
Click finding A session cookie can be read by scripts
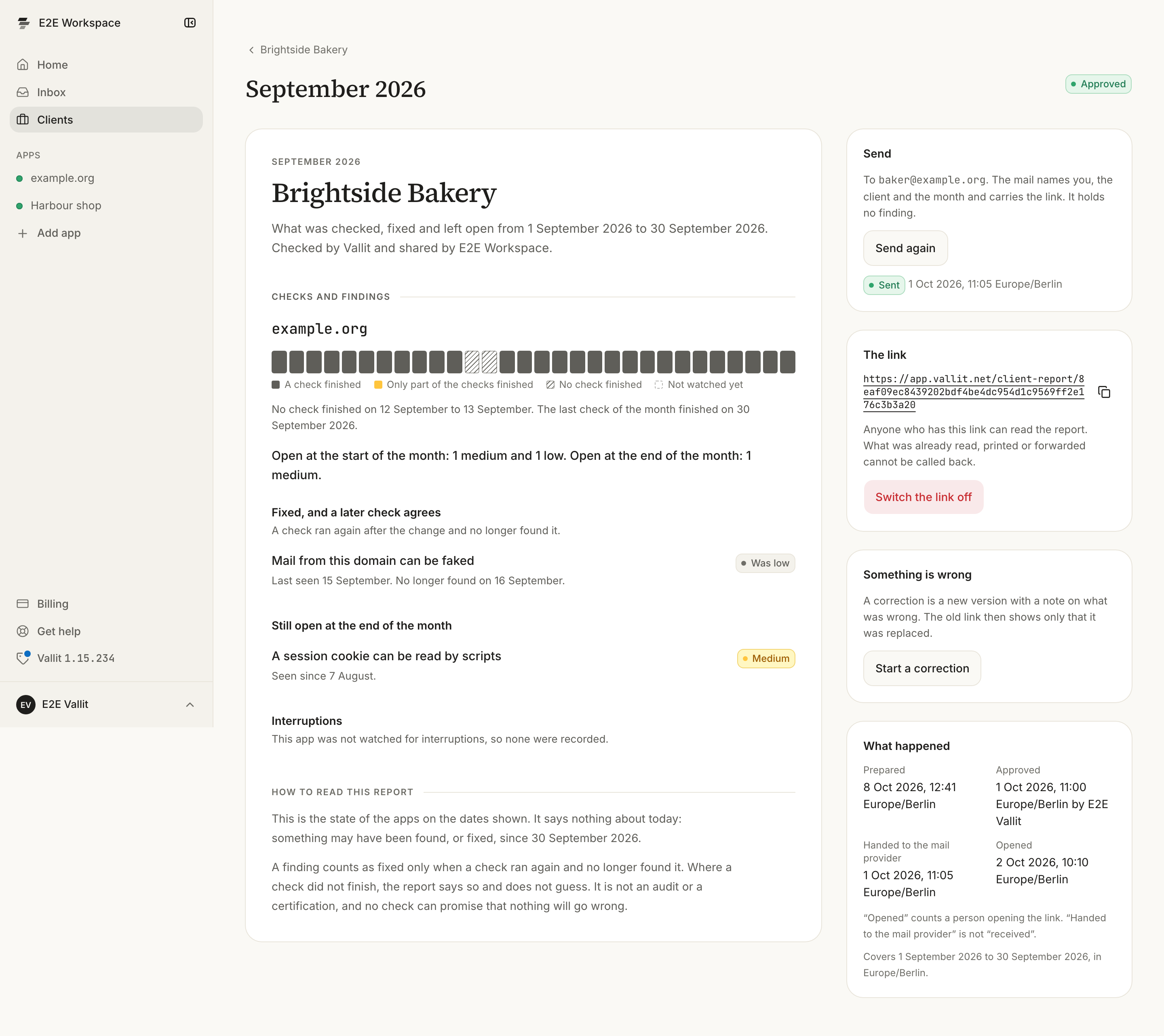386,656
